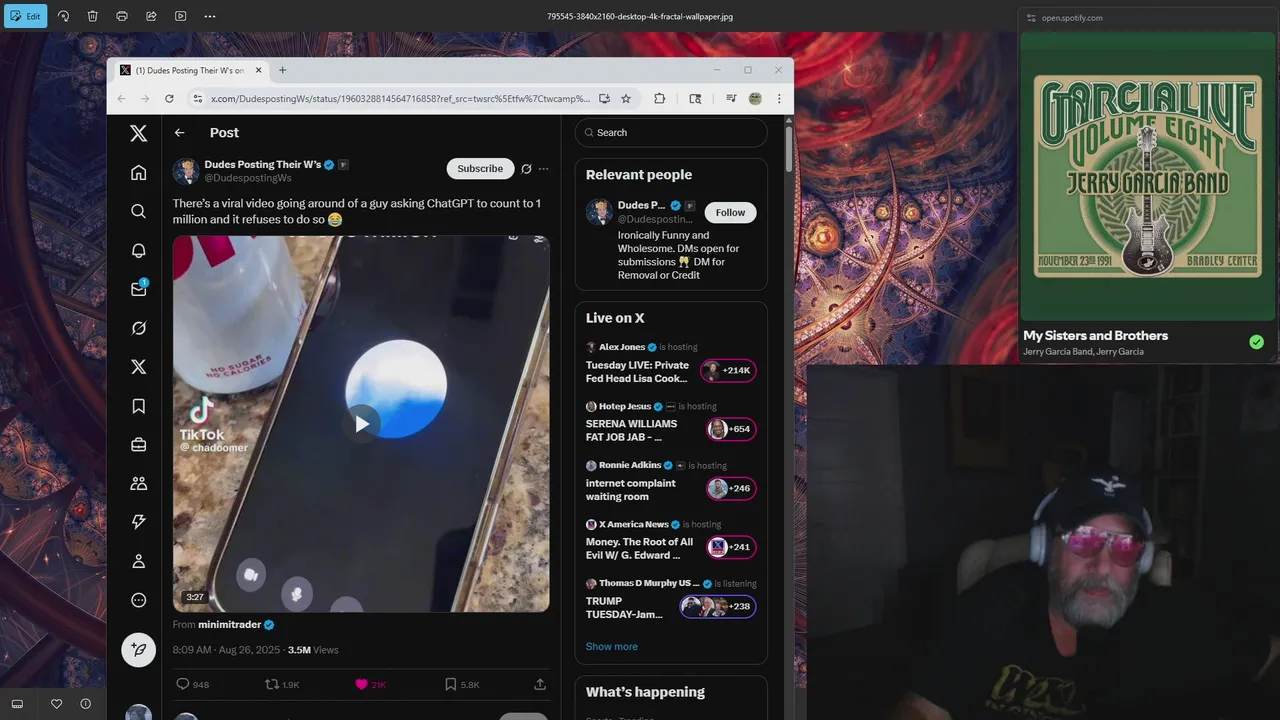This screenshot has width=1280, height=720.
Task: Open Verified Orgs lightning icon
Action: point(139,522)
